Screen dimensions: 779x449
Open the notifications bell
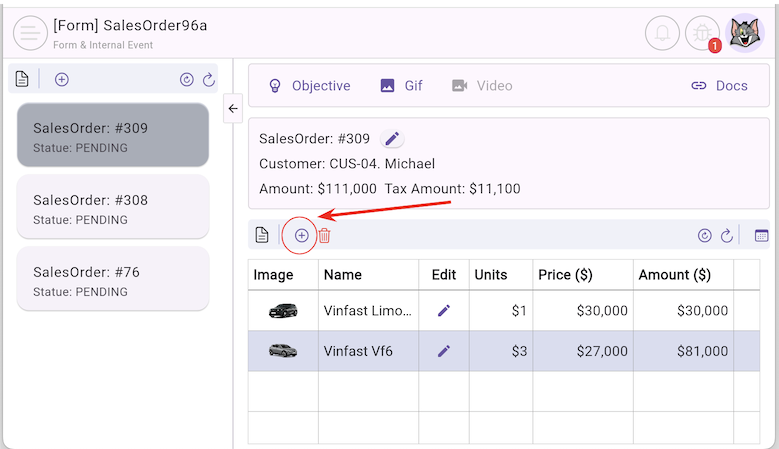[662, 33]
